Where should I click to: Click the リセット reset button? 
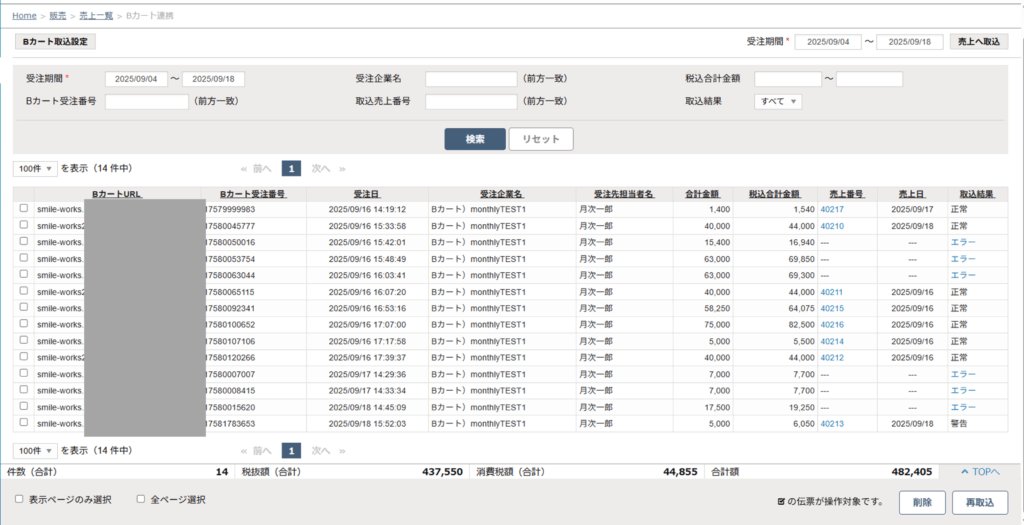click(541, 139)
